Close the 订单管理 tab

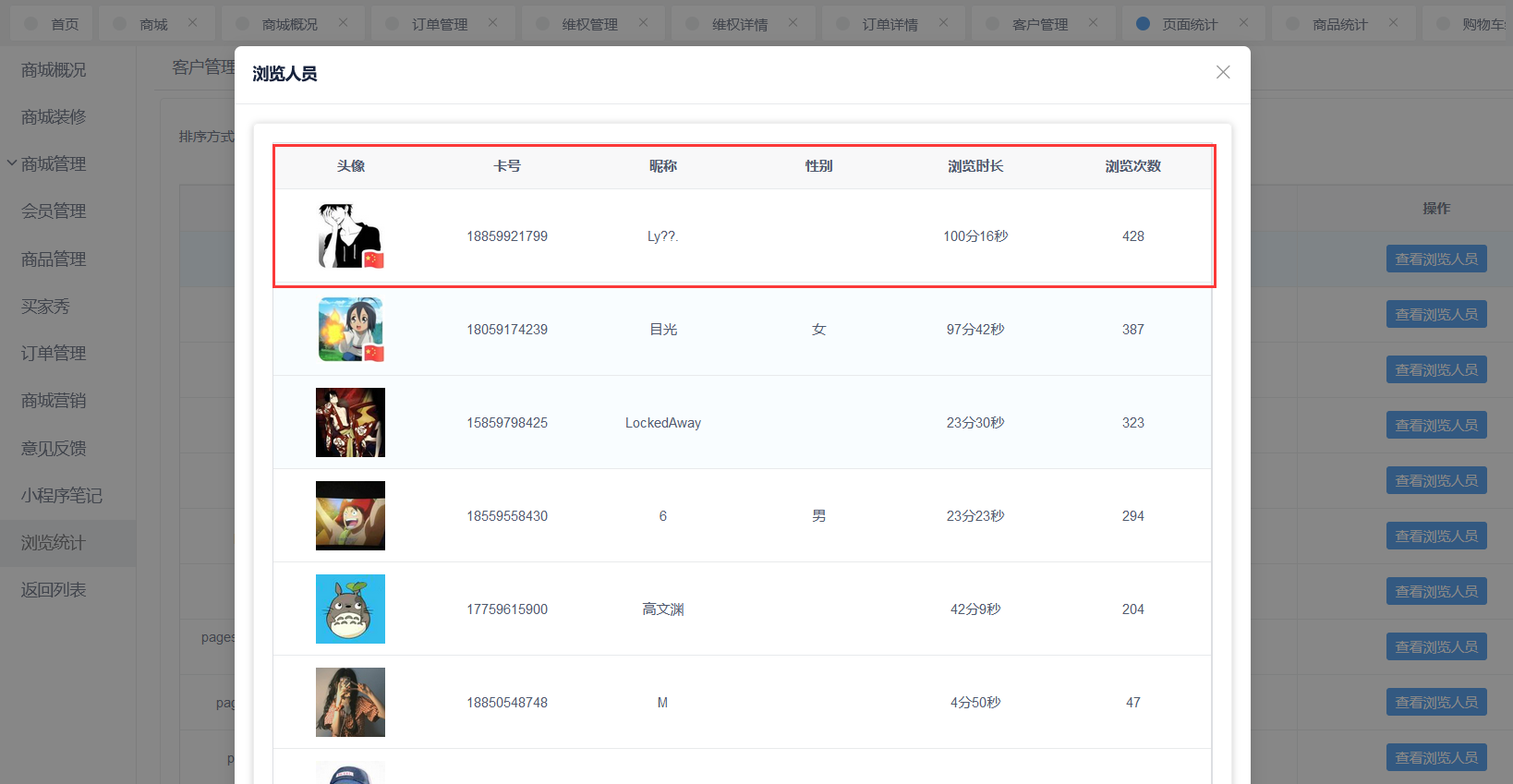tap(492, 22)
